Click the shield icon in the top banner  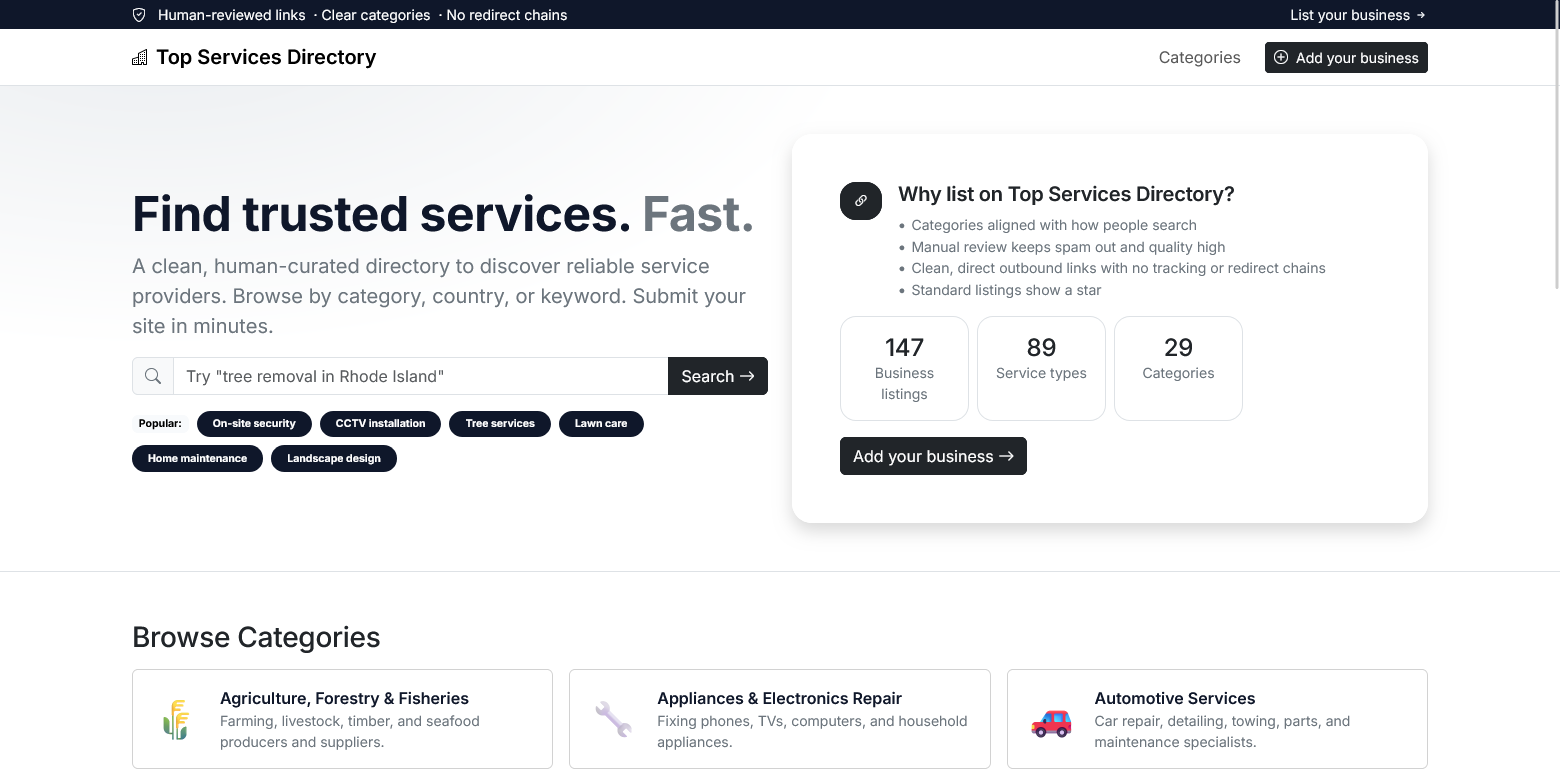(x=138, y=15)
